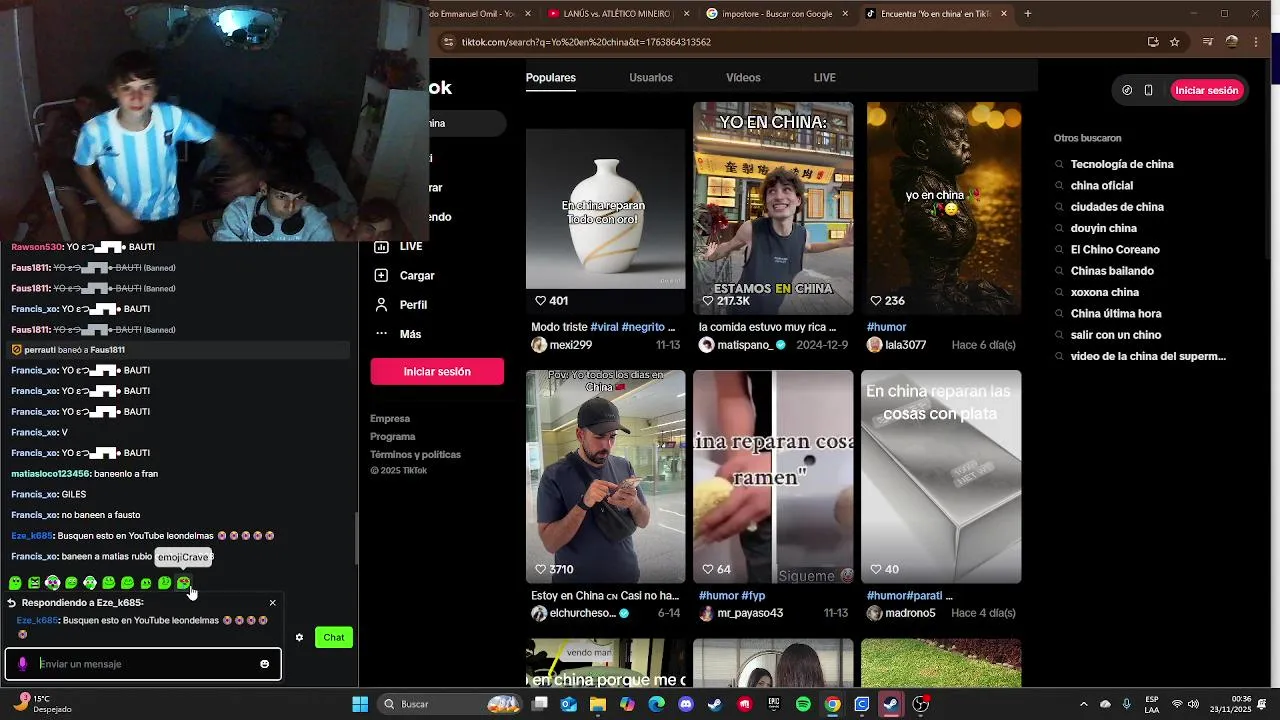Open the video thumbnail of man with phone by elchurcheso
The image size is (1280, 720).
[x=606, y=477]
